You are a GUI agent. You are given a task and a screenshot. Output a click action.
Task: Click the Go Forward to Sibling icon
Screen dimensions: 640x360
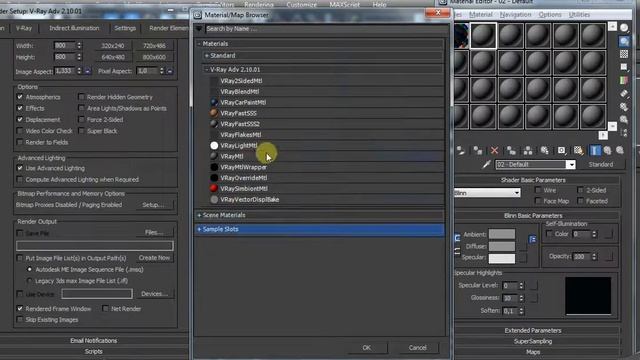pos(620,151)
